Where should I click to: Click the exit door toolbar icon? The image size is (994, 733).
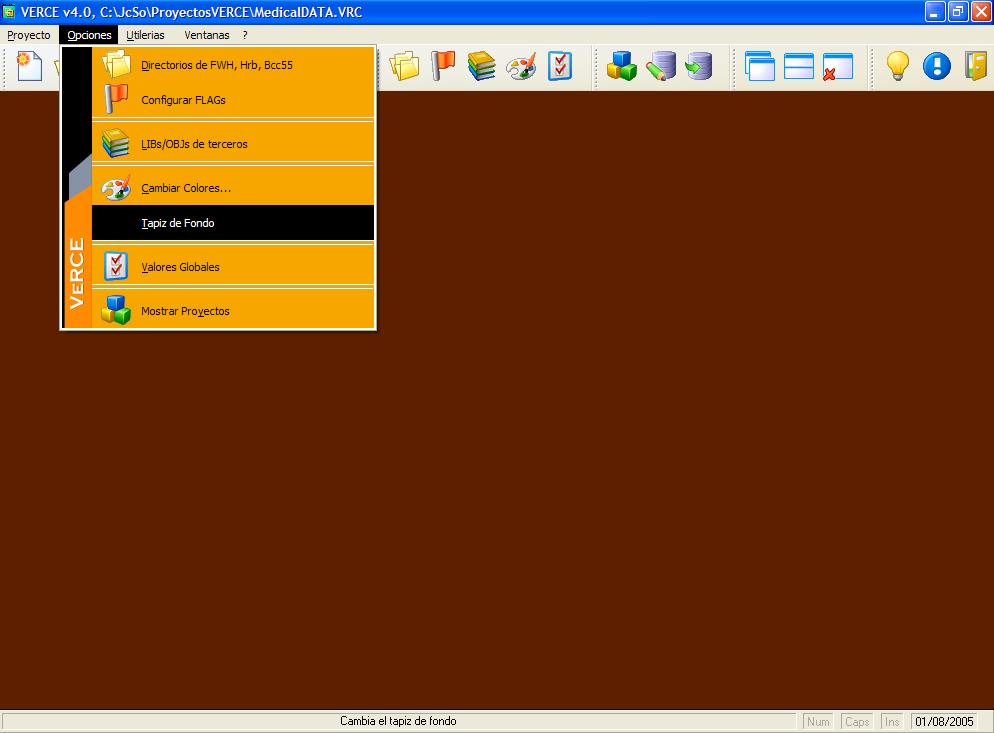point(975,67)
